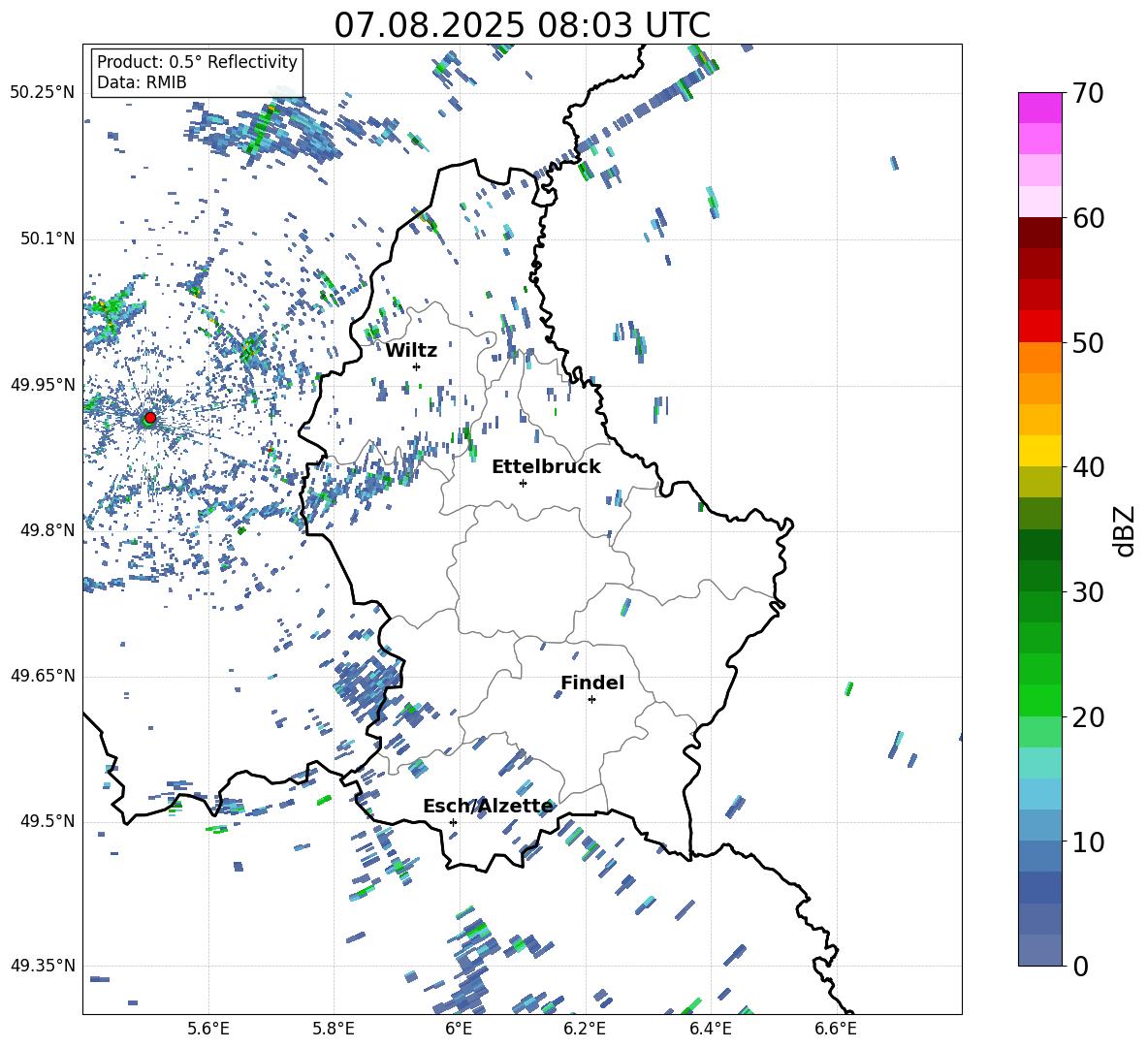
Task: Pick the magenta swatch just below 70 dBZ
Action: (1040, 108)
